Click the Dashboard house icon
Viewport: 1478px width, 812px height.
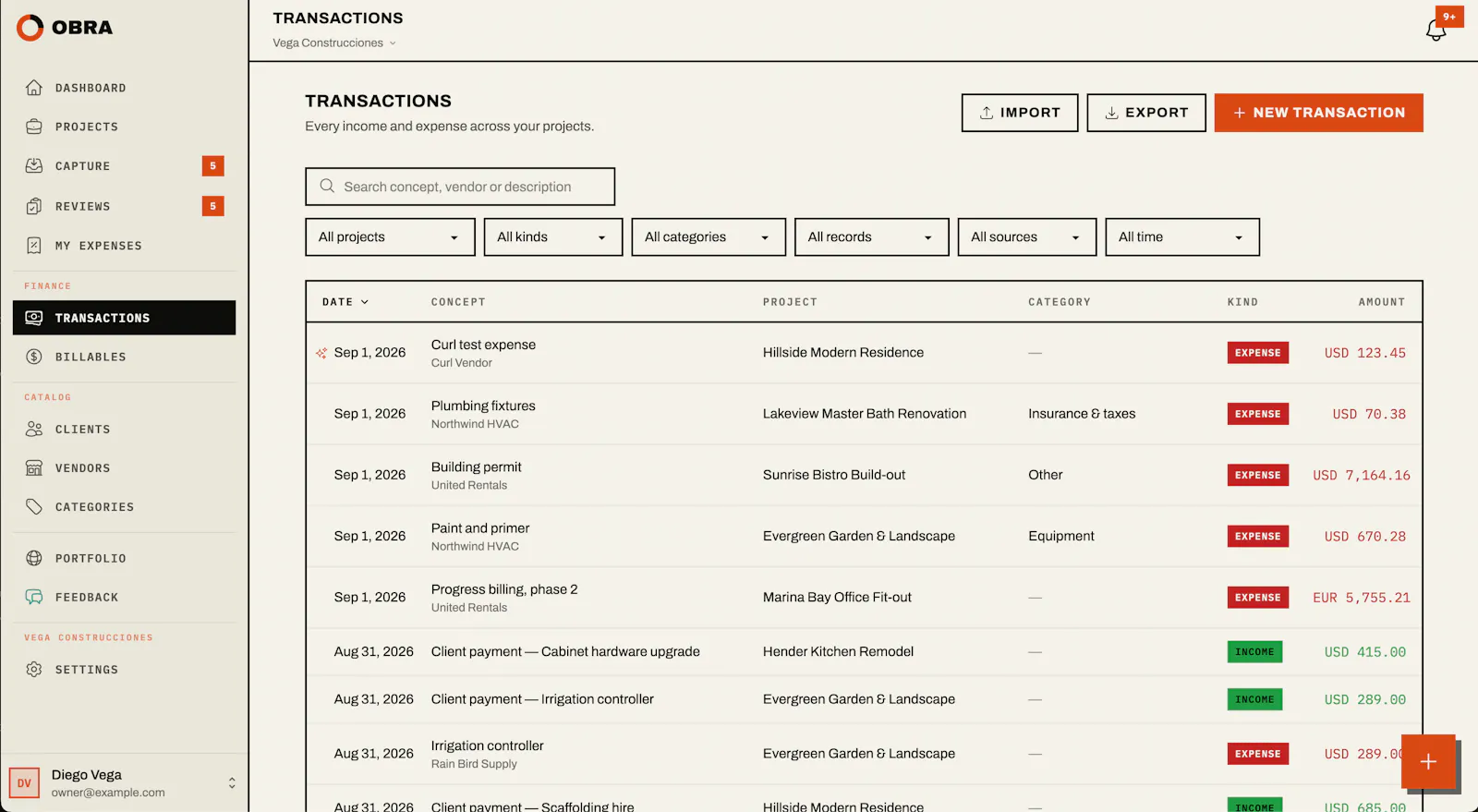pyautogui.click(x=34, y=88)
